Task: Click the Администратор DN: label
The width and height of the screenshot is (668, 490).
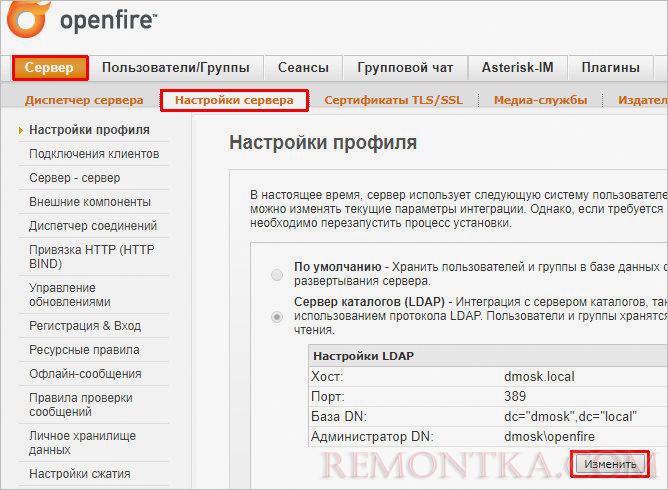Action: point(372,436)
